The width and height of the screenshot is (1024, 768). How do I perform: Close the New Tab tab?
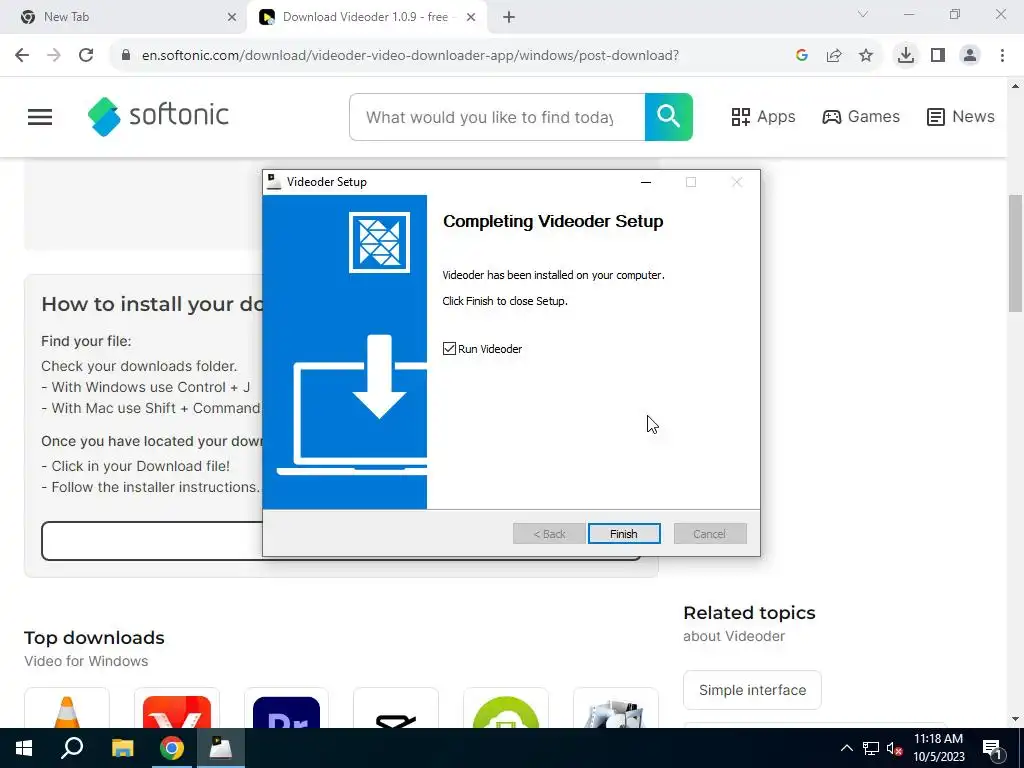231,17
